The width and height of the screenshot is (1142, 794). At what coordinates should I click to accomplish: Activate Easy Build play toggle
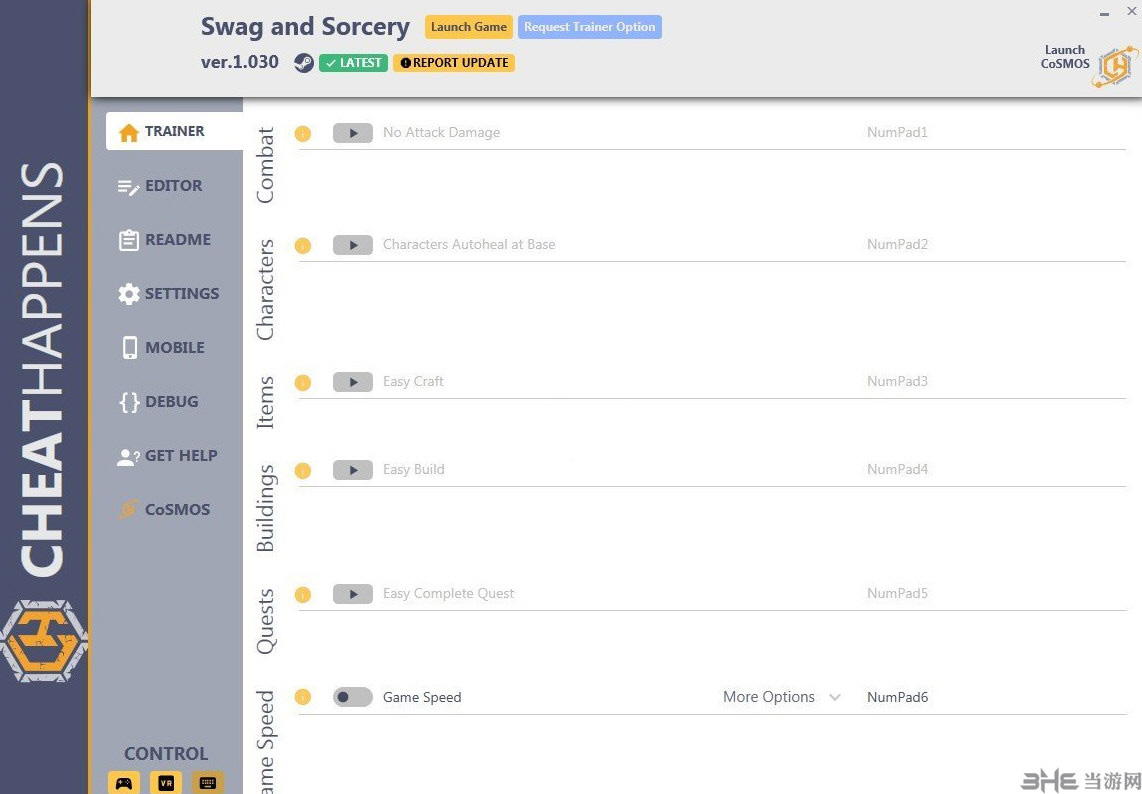pyautogui.click(x=353, y=470)
